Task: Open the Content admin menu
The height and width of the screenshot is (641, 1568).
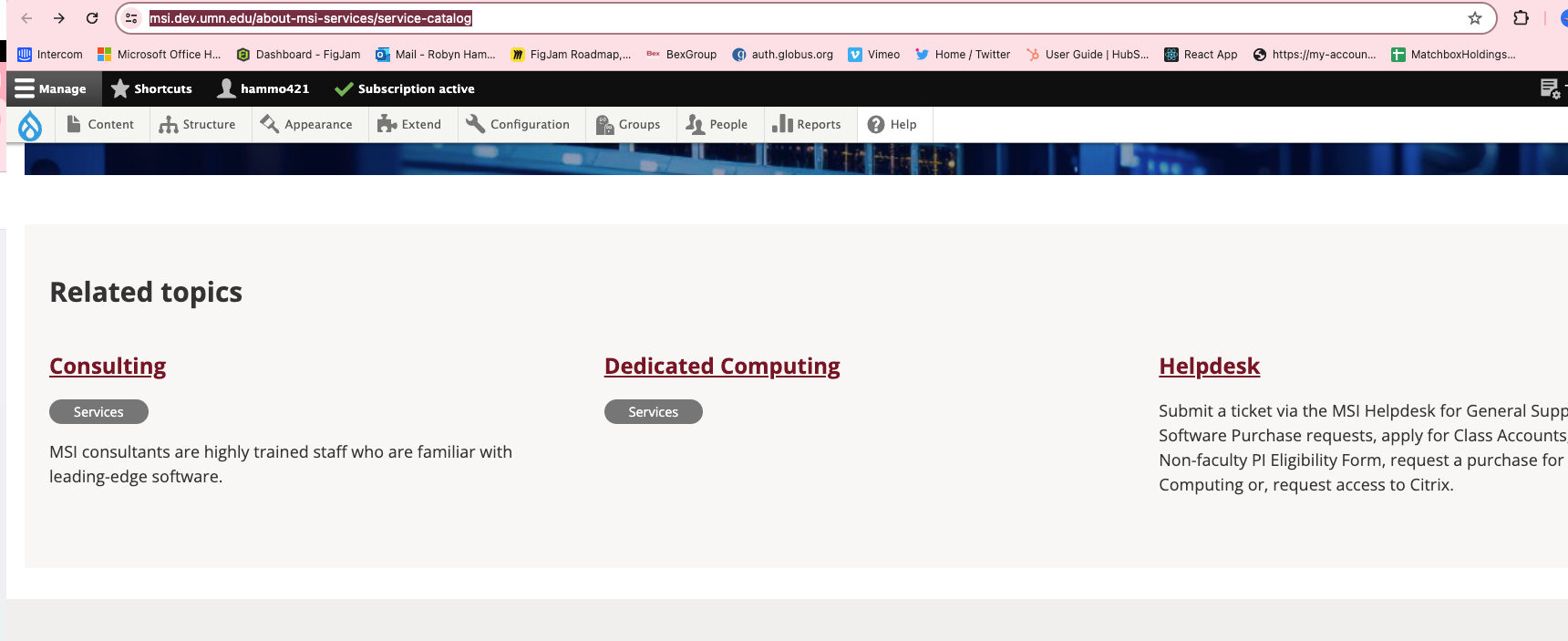Action: click(x=100, y=125)
